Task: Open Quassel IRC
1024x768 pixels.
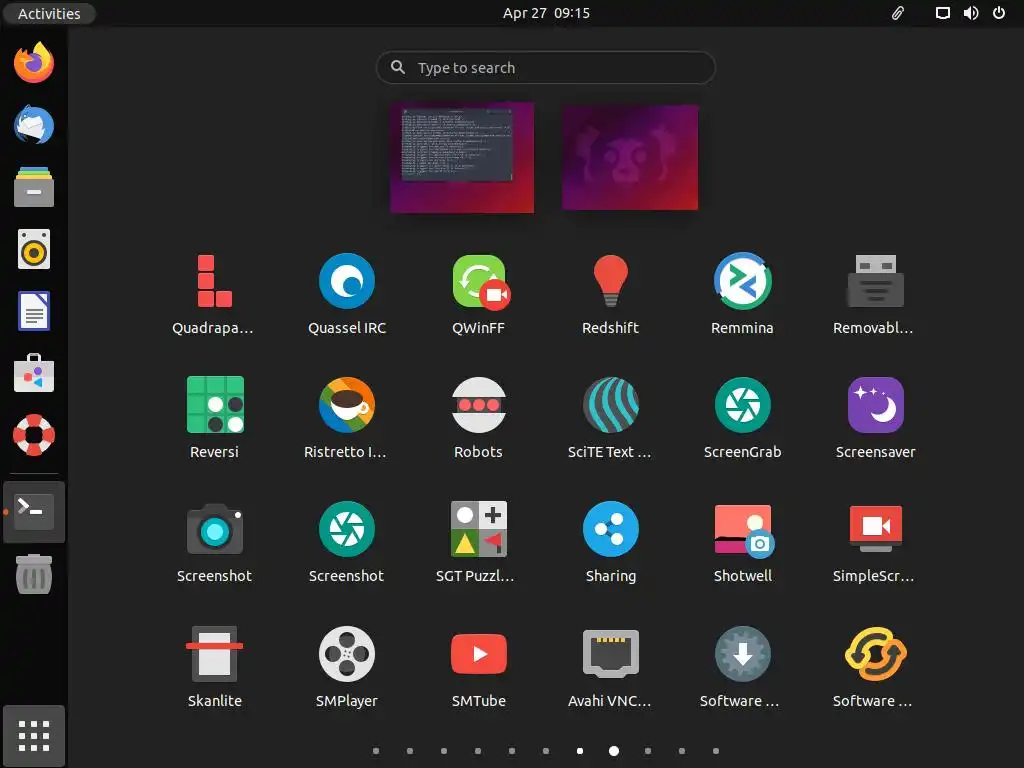Action: (x=347, y=295)
